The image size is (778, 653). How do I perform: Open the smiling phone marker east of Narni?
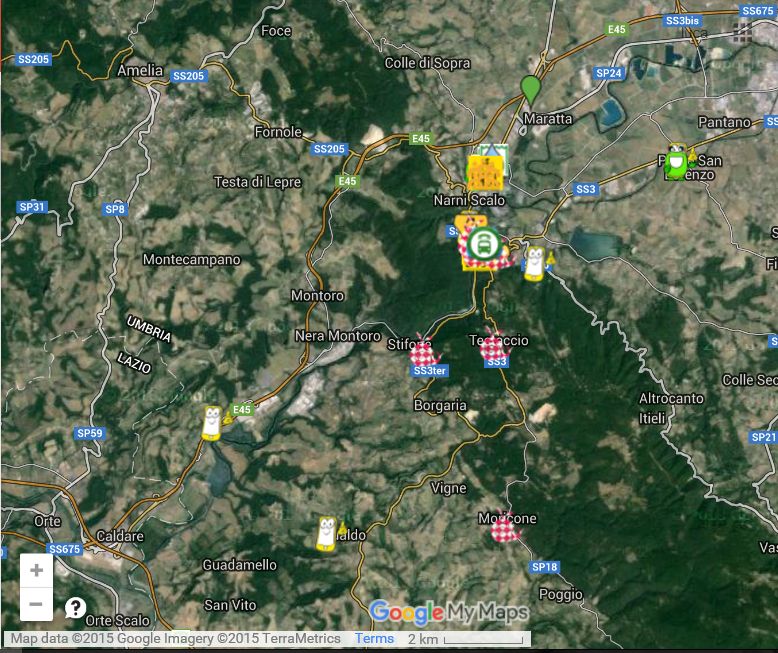[x=534, y=264]
